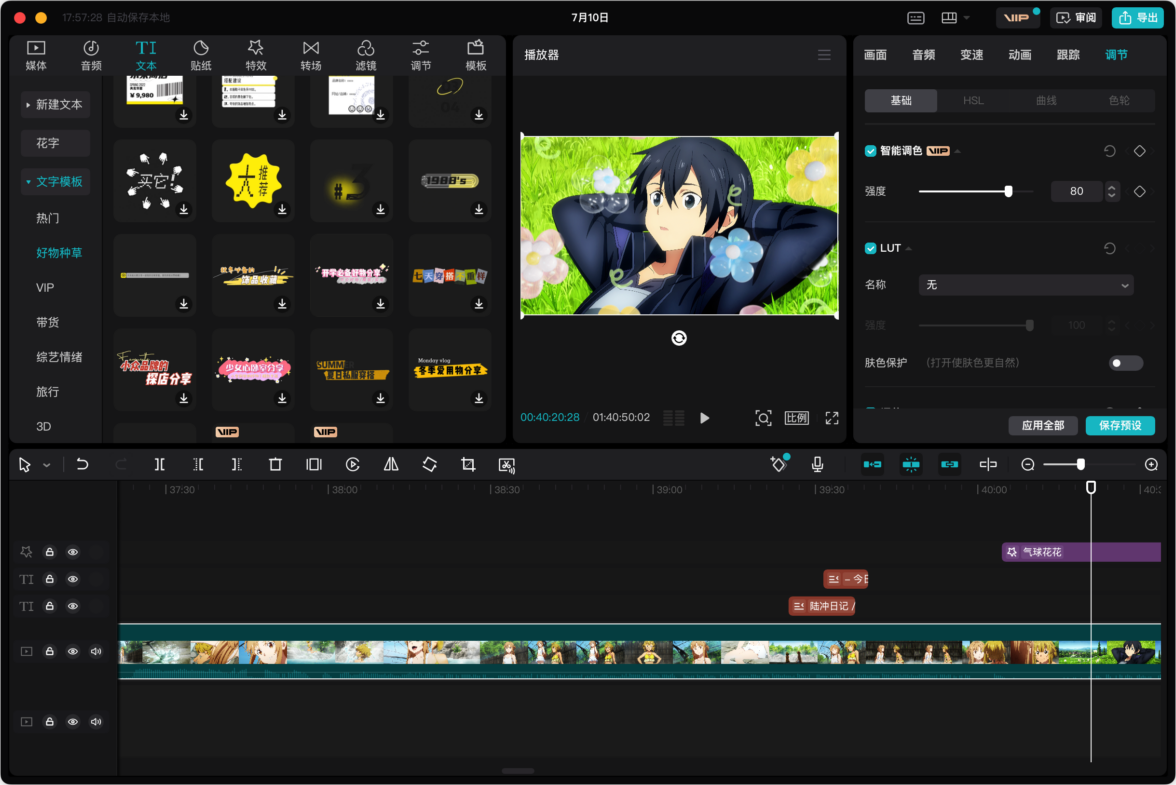The width and height of the screenshot is (1176, 785).
Task: Click the reverse playback icon
Action: pos(352,465)
